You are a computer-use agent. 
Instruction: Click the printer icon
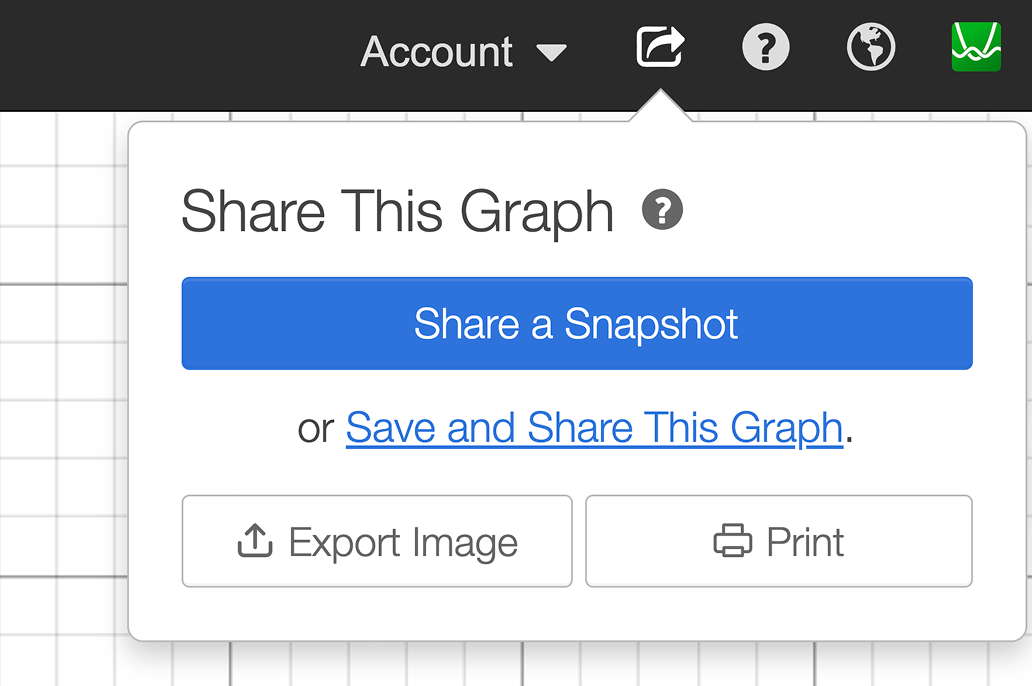pos(732,542)
